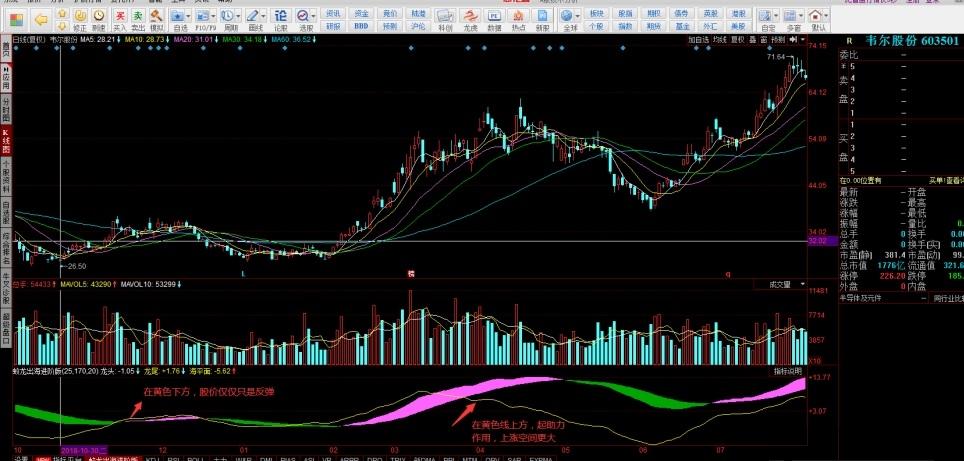Click the 半导体及元件 industry label

[x=861, y=299]
